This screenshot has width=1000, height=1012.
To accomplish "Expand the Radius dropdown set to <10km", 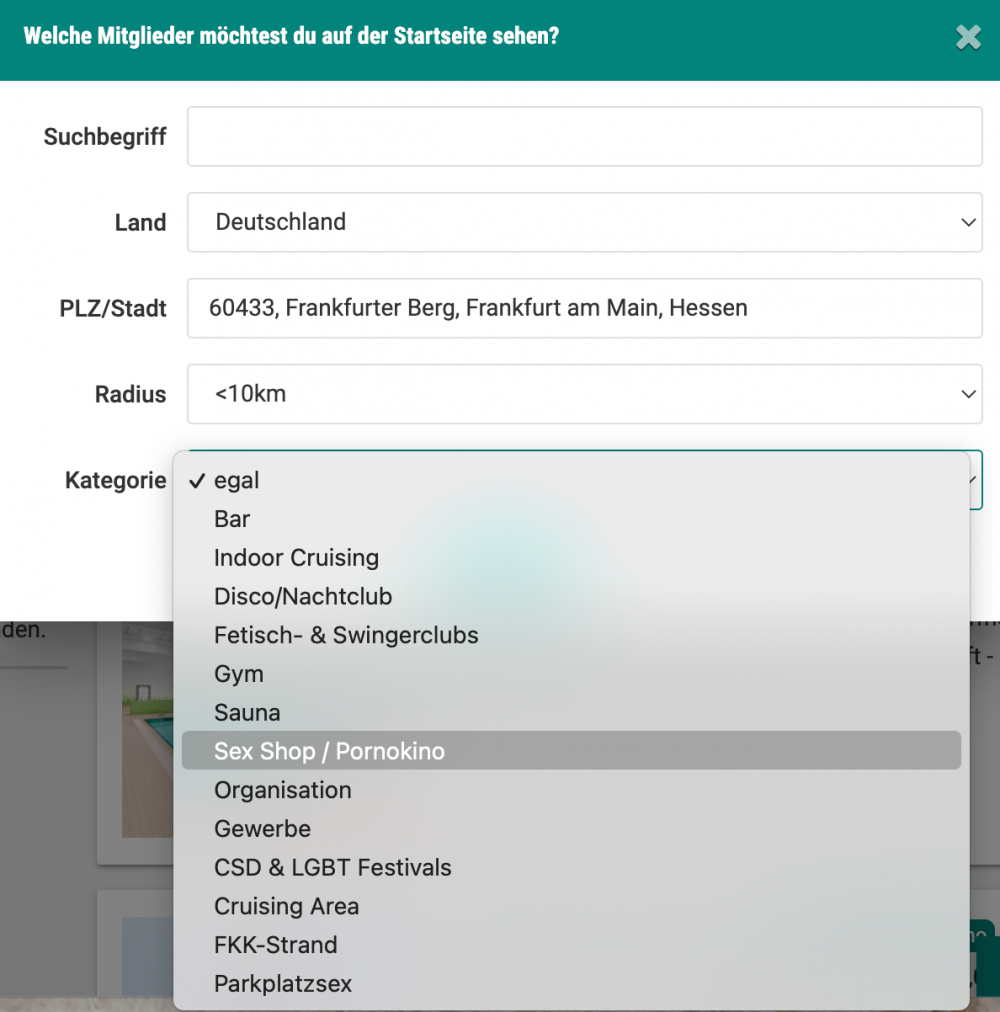I will (x=584, y=394).
